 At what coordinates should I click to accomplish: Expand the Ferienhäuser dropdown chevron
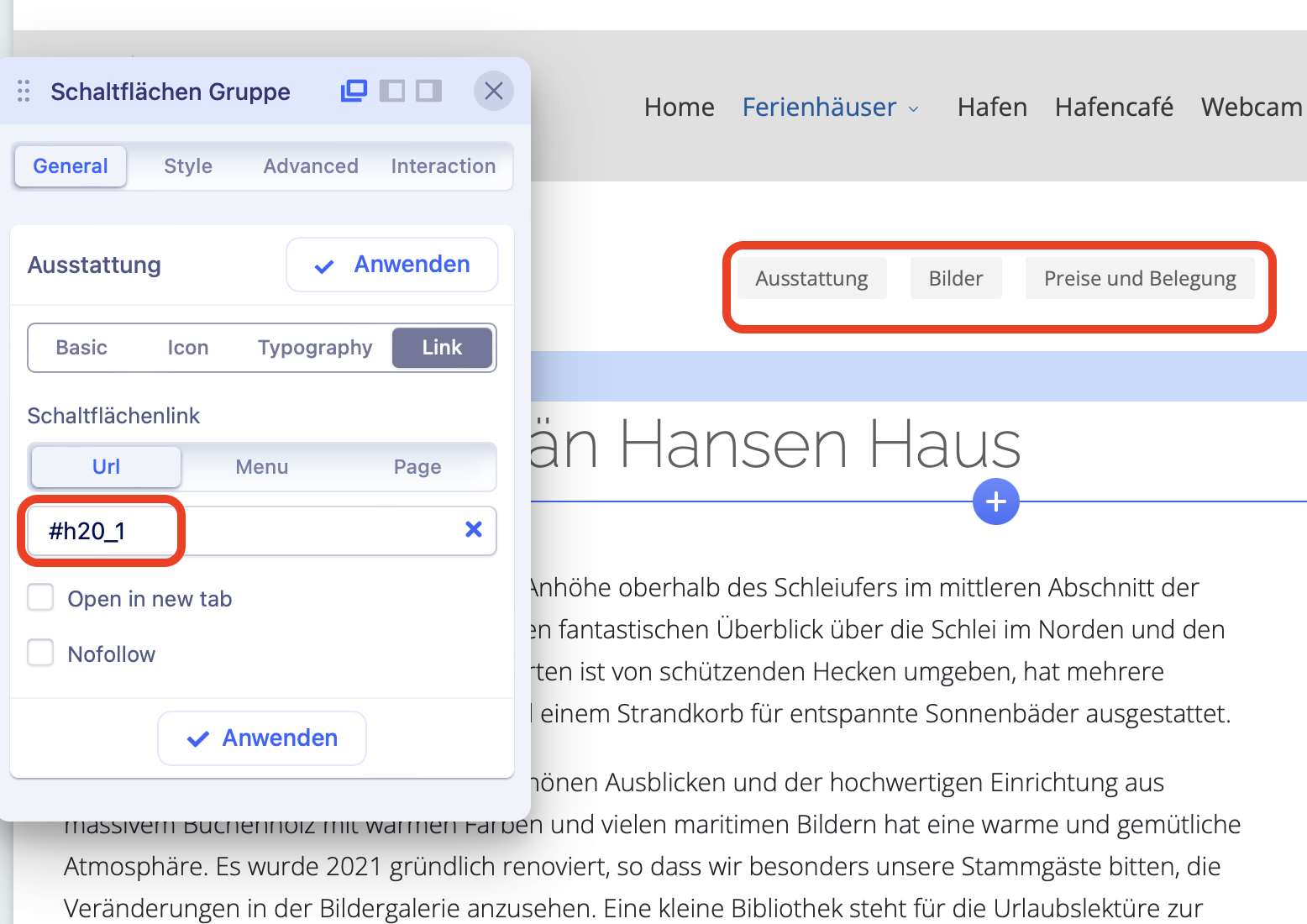pos(914,109)
